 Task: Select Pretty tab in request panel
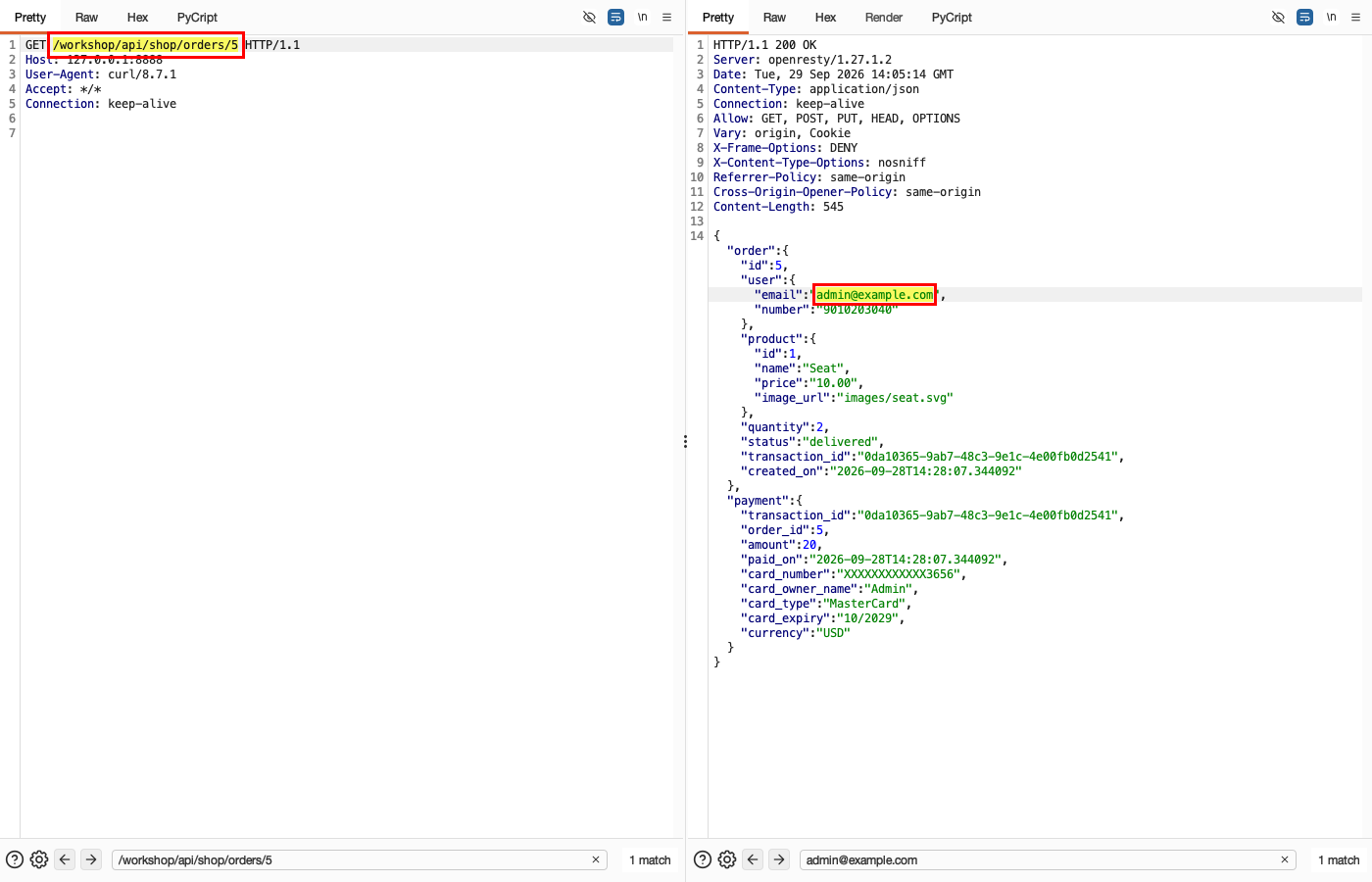click(x=30, y=18)
